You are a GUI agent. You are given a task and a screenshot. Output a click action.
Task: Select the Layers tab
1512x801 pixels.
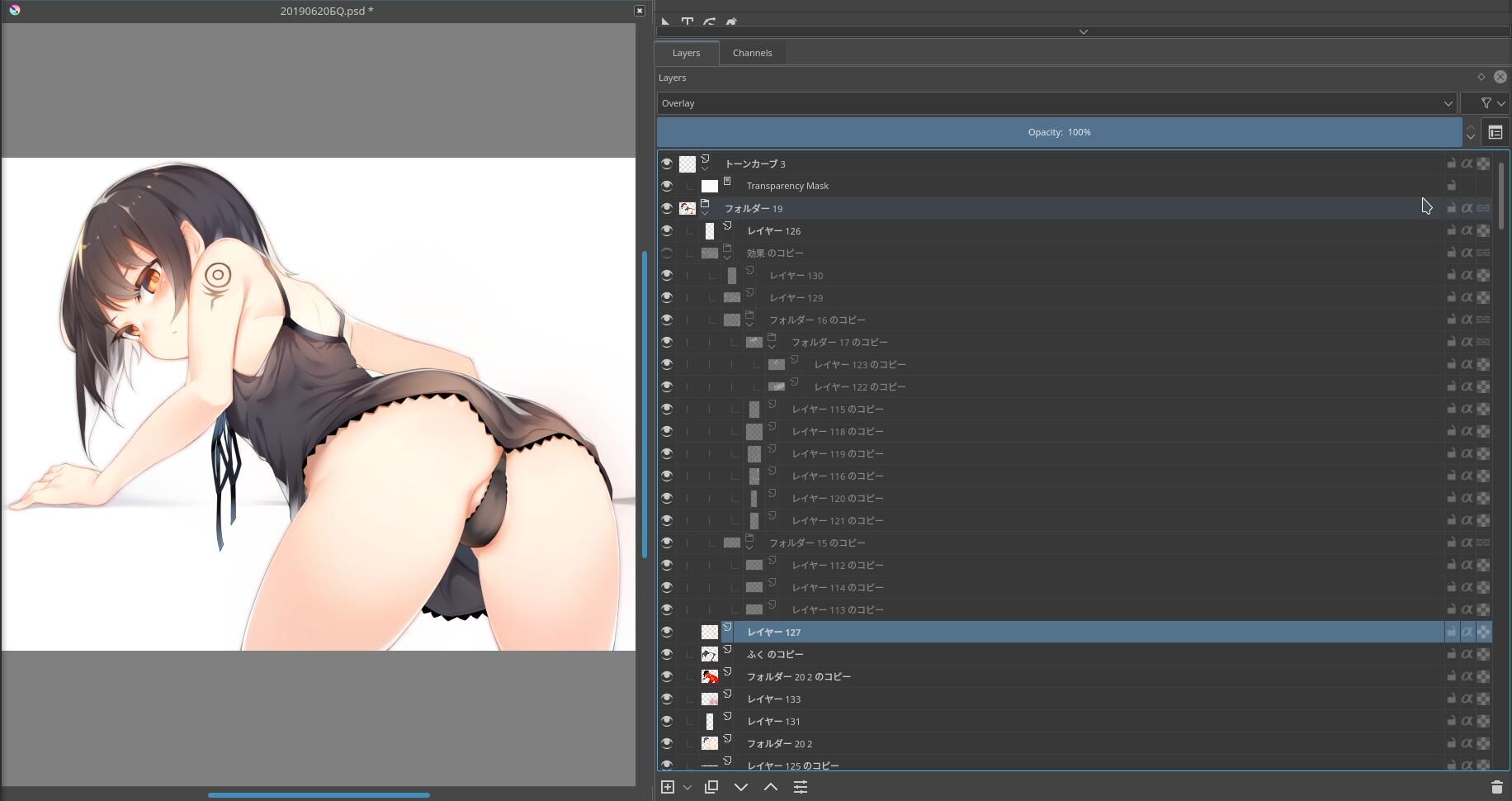pos(686,53)
